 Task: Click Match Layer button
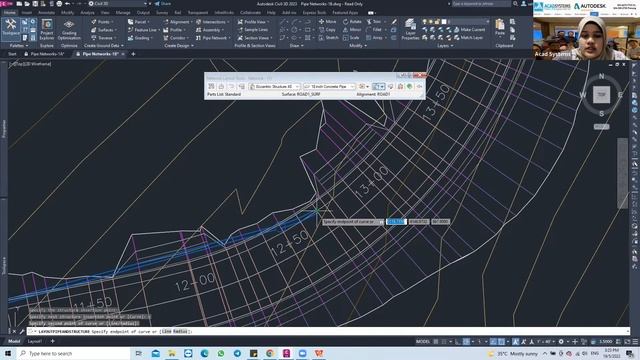[468, 38]
